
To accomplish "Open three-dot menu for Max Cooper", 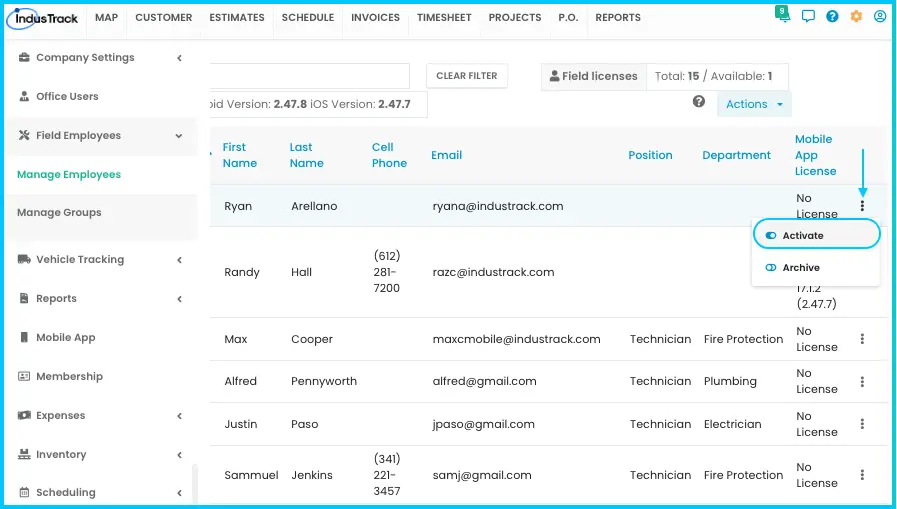I will 862,339.
